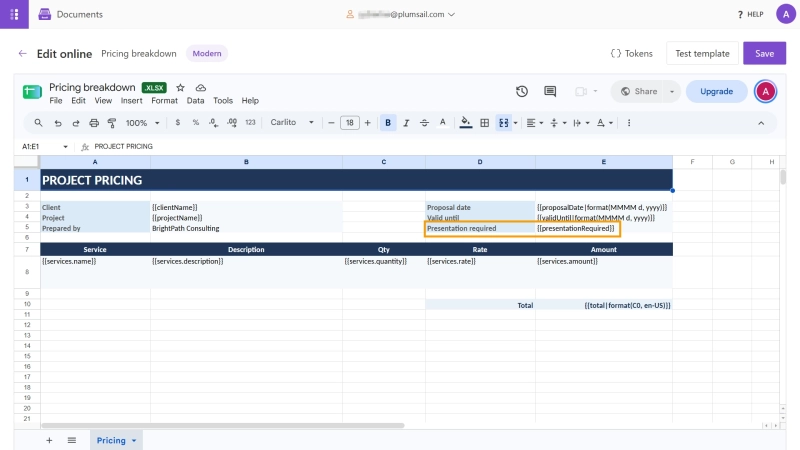Click the horizontal scrollbar
800x450 pixels.
223,425
